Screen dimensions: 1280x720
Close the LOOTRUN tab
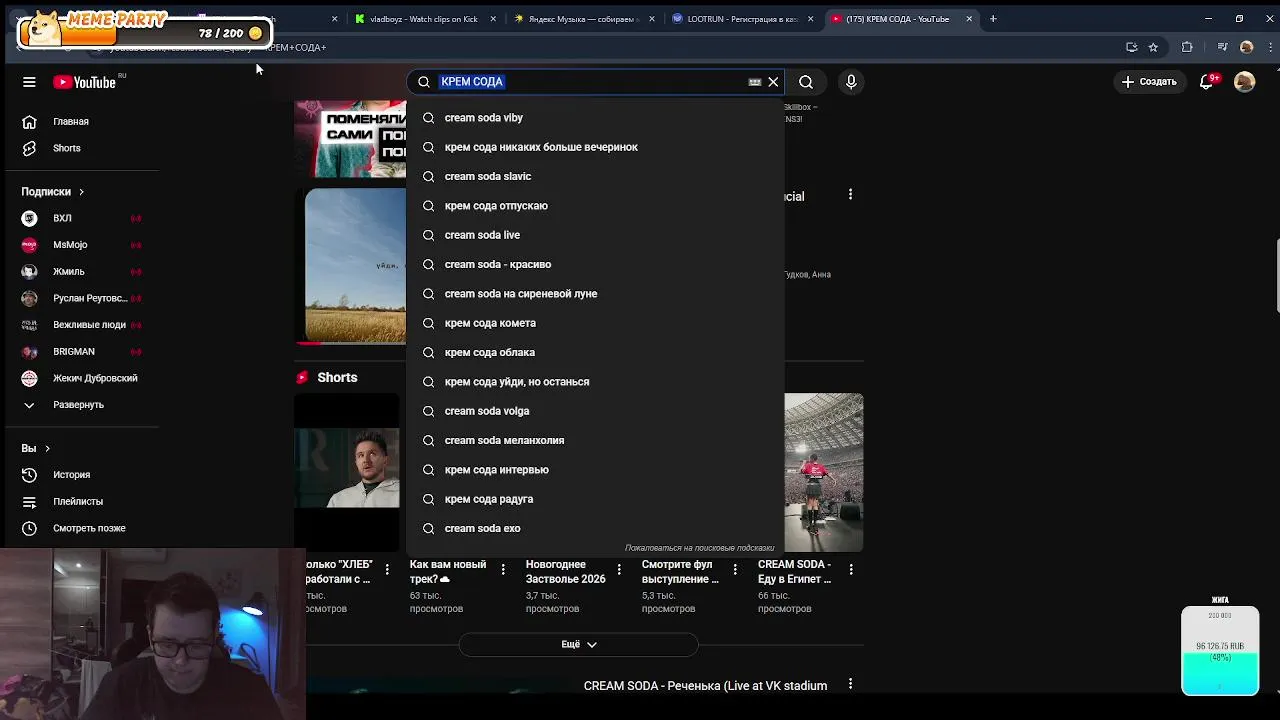[810, 19]
